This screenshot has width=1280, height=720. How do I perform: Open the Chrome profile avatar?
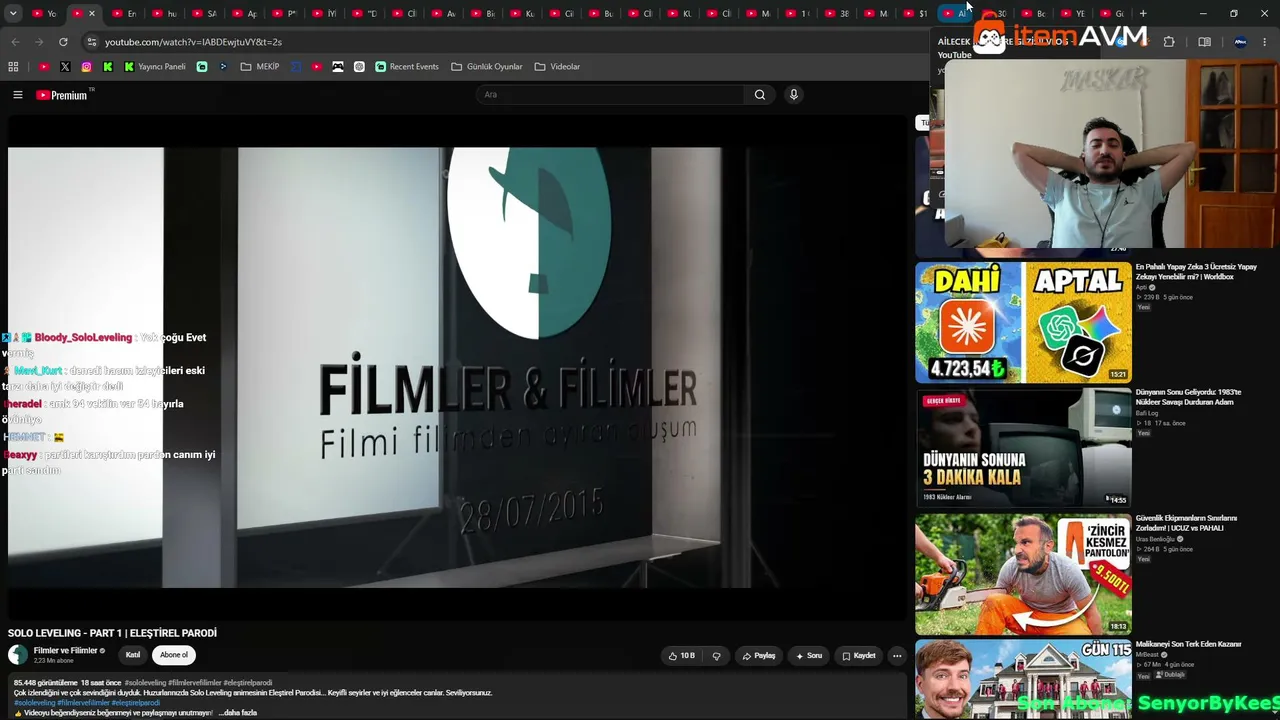coord(1240,42)
